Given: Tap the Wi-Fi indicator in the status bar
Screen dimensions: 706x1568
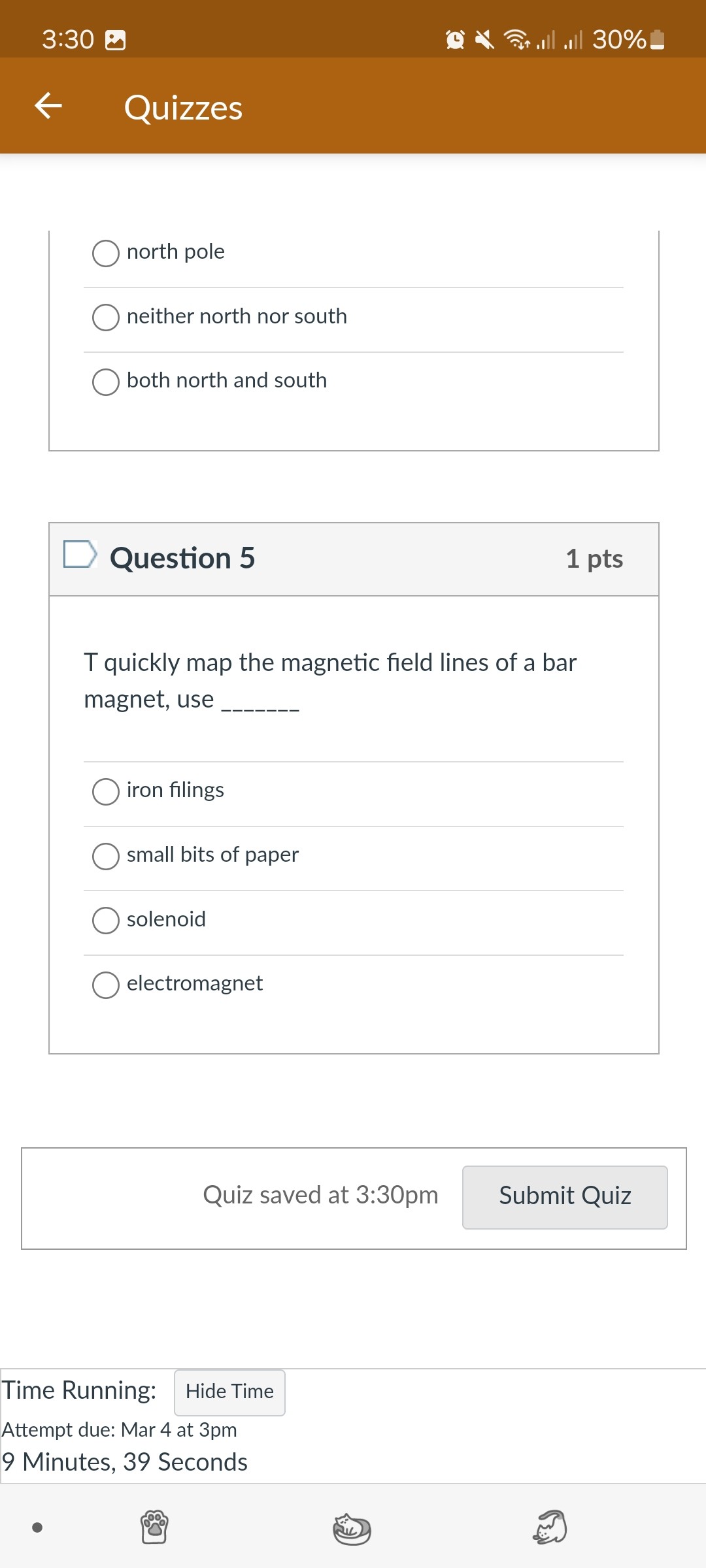Looking at the screenshot, I should click(x=516, y=41).
